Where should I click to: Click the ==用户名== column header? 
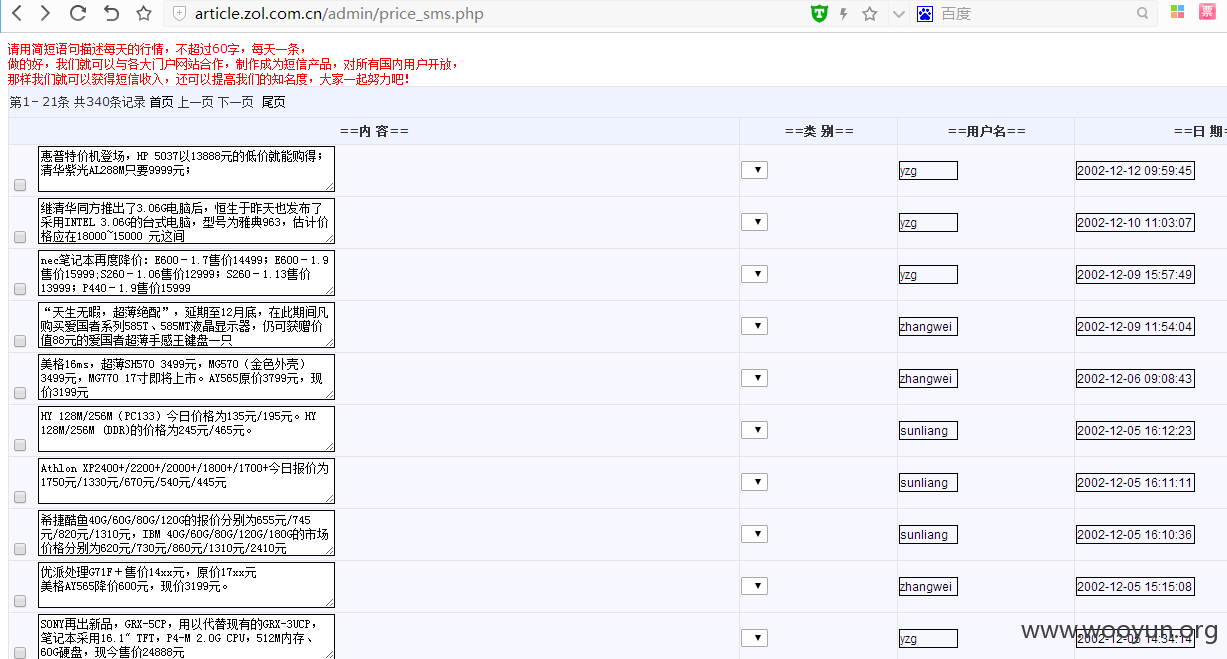click(986, 132)
